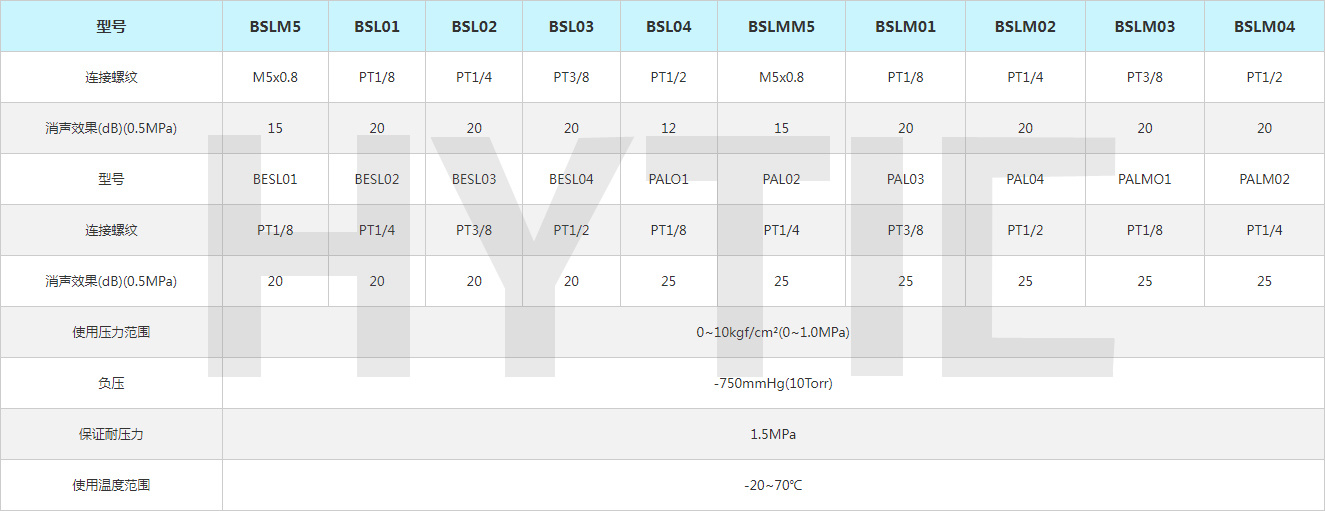Select the 0~10kgf/cm²(0~1.0MPa) pressure range value
The image size is (1325, 511).
pyautogui.click(x=773, y=332)
